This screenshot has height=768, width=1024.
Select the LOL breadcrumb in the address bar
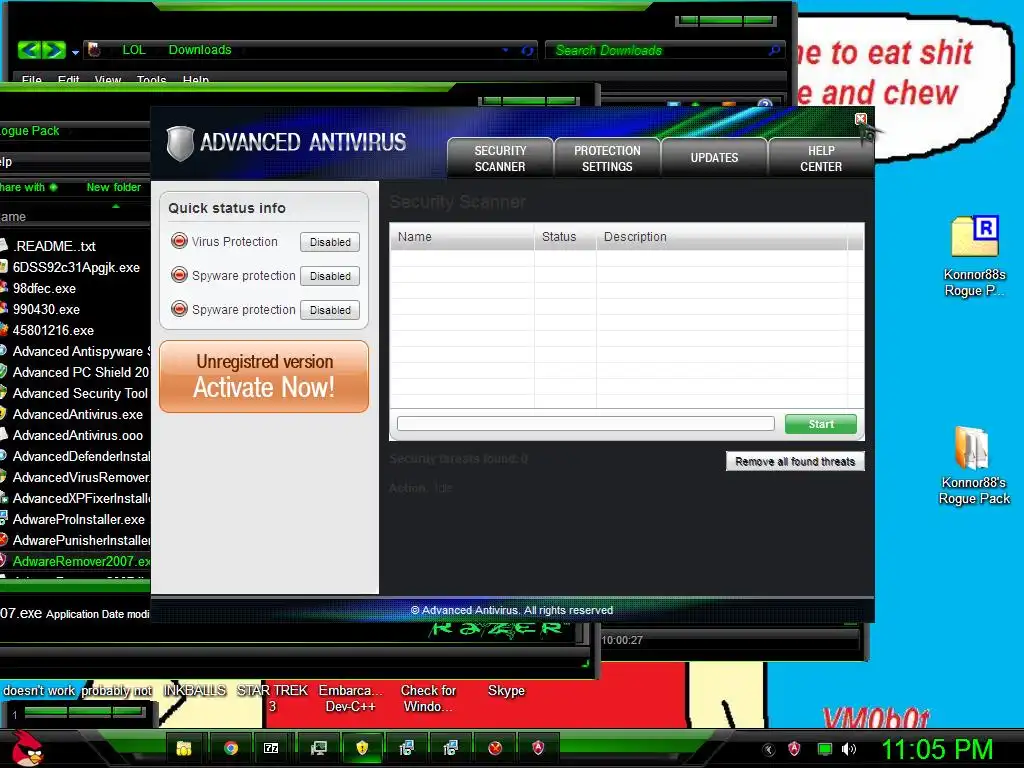click(x=134, y=50)
